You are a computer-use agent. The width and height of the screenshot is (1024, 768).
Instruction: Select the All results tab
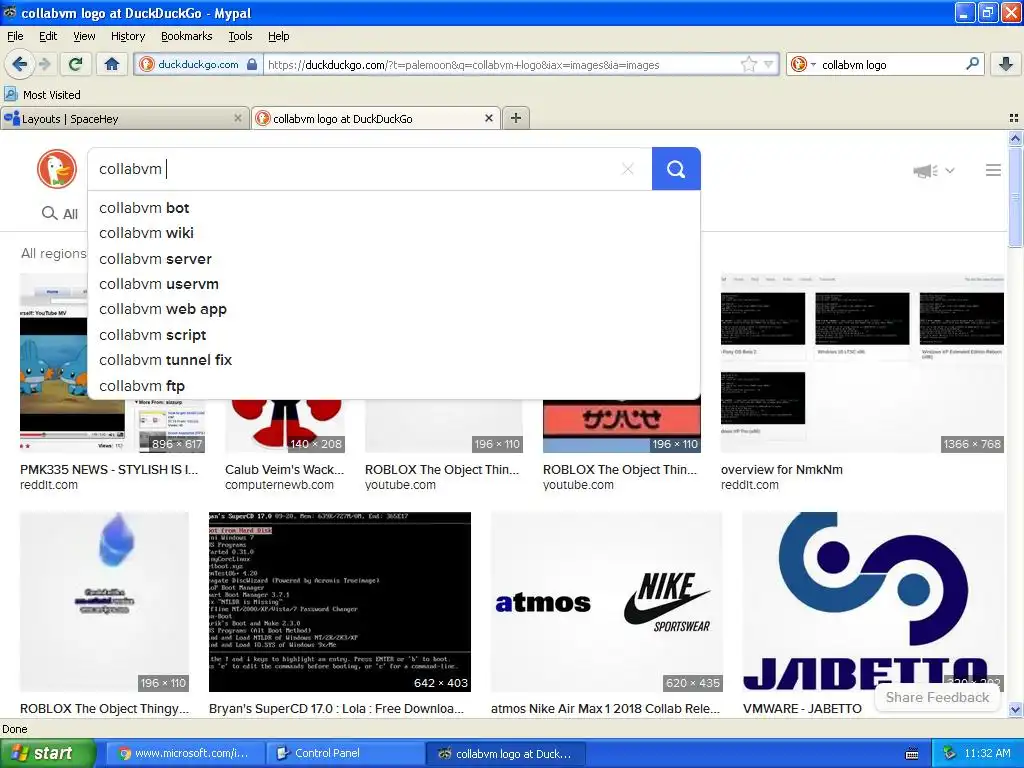coord(60,214)
